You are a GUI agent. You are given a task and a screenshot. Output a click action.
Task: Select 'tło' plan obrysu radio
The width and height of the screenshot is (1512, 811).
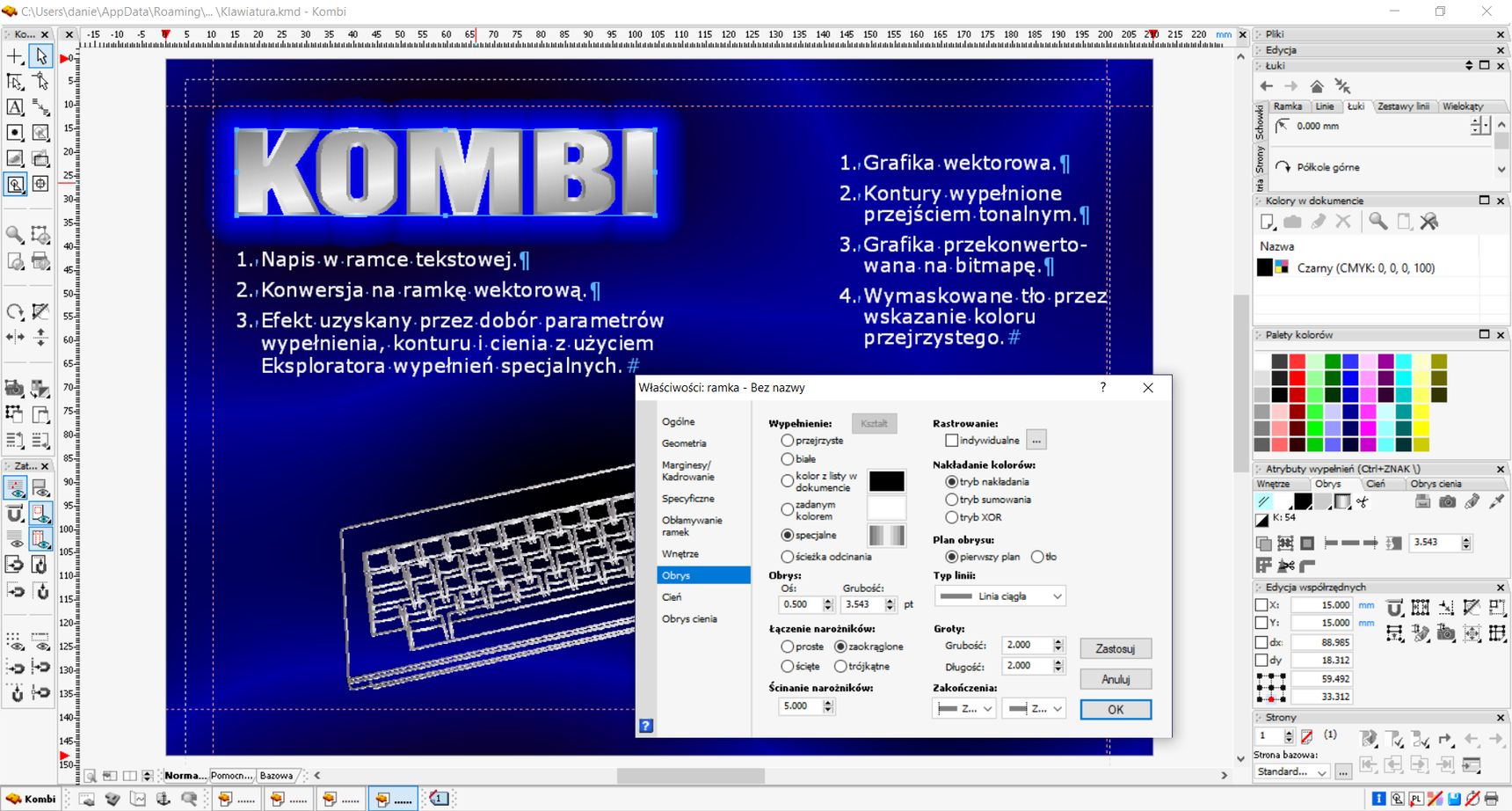coord(1037,557)
